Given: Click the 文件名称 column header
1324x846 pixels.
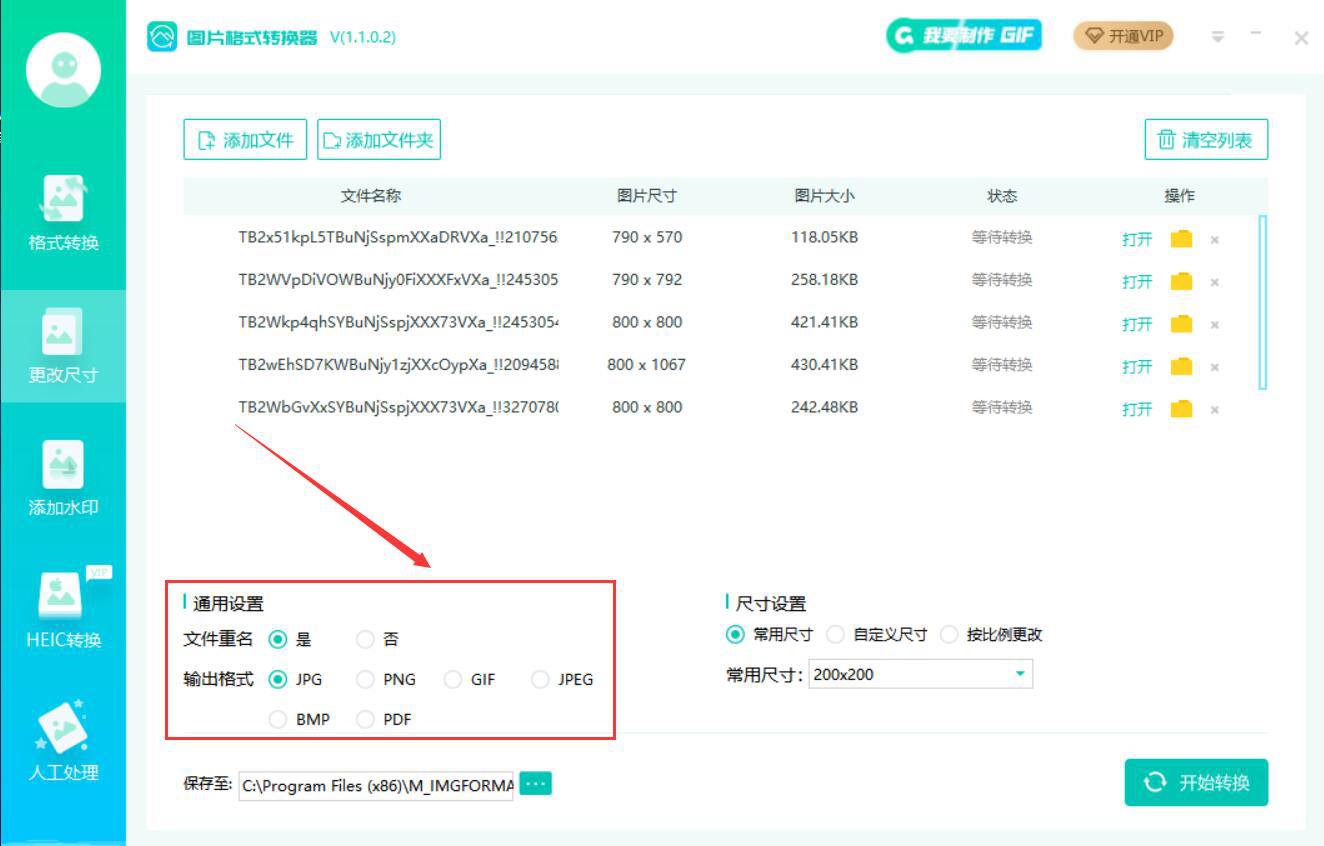Looking at the screenshot, I should [371, 196].
